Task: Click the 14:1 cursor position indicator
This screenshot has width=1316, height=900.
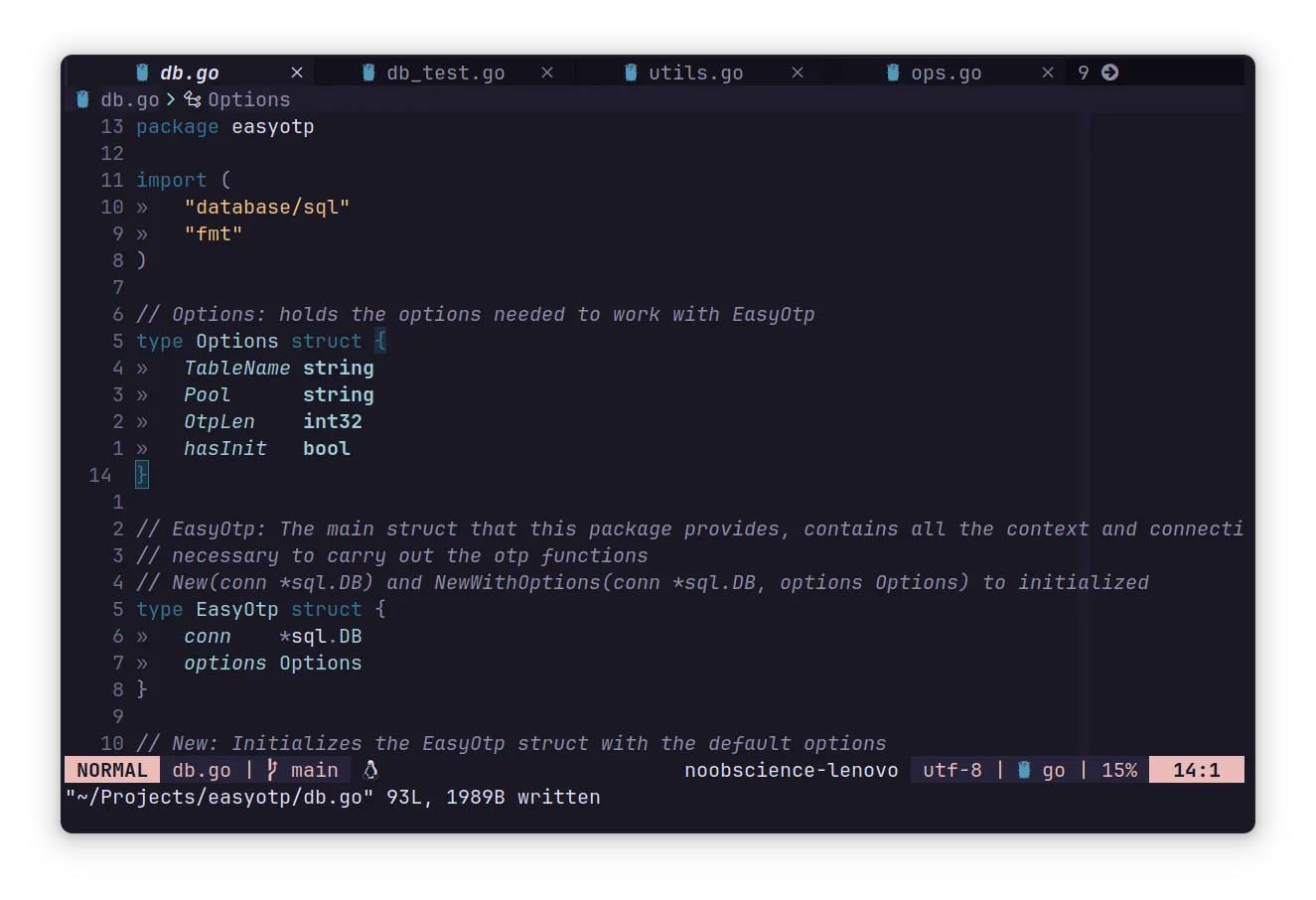Action: click(x=1197, y=769)
